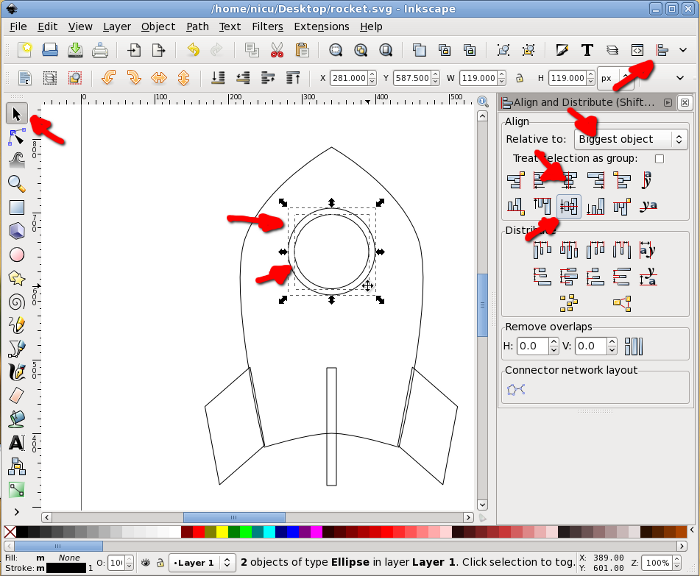Screen dimensions: 700x576
Task: Expand the tool controls overflow chevron
Action: coord(680,78)
